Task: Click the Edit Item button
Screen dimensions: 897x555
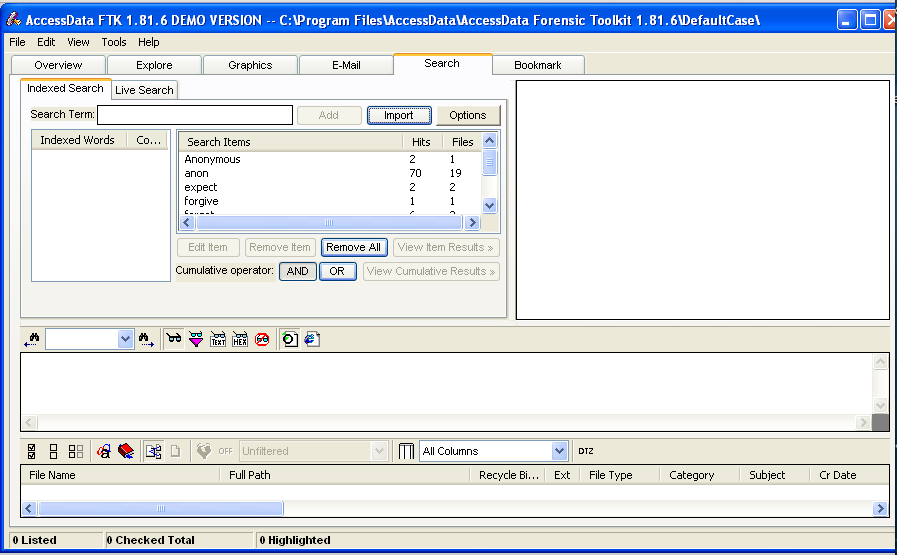Action: pos(208,247)
